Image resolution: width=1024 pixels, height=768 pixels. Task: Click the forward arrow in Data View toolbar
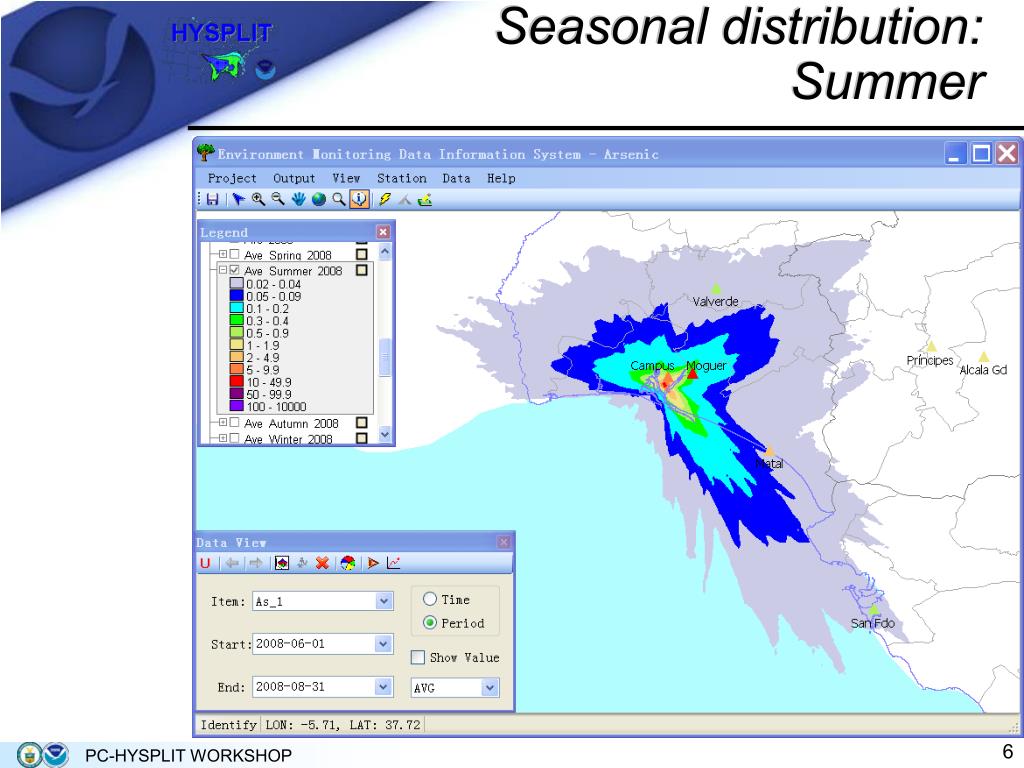pyautogui.click(x=255, y=563)
